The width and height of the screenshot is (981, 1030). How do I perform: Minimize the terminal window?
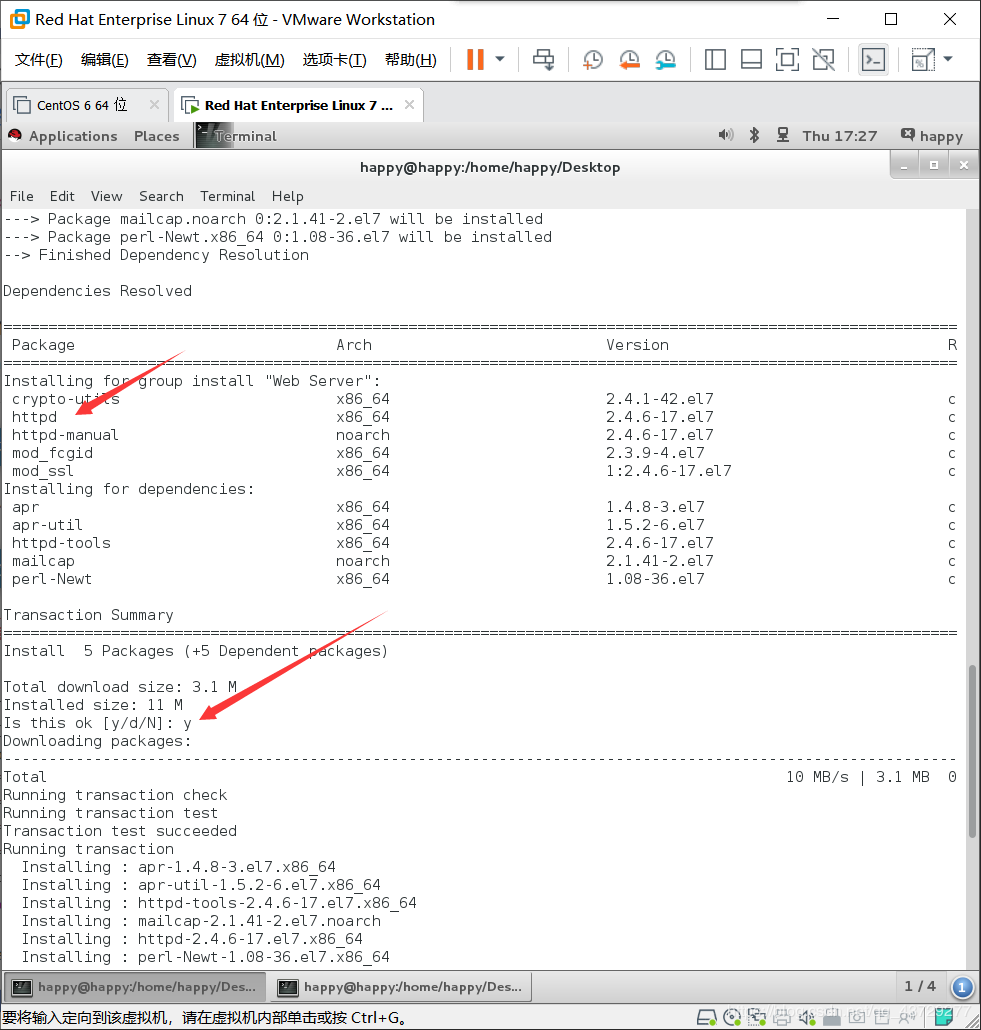(904, 166)
